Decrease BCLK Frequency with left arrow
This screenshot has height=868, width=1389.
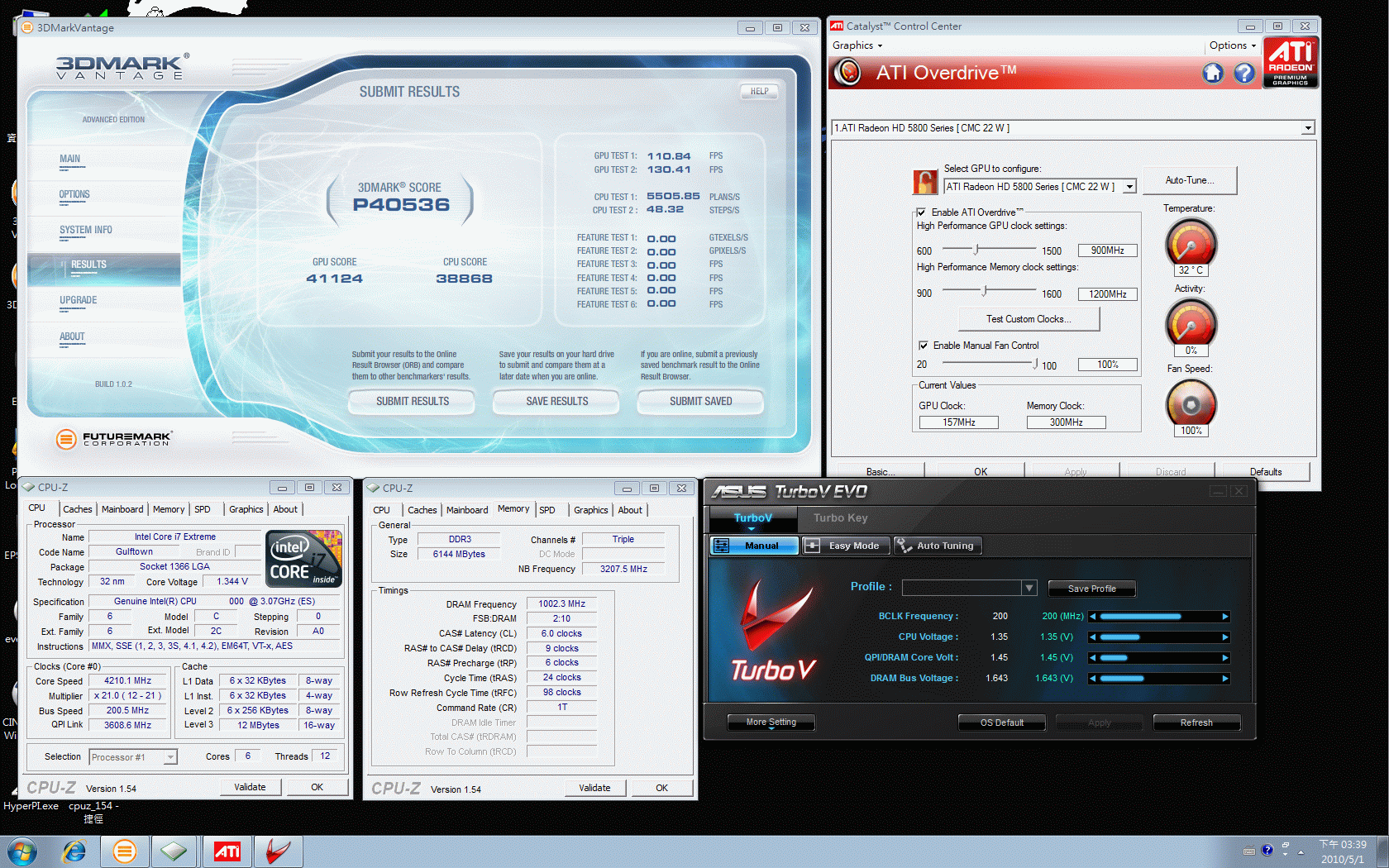click(1093, 617)
